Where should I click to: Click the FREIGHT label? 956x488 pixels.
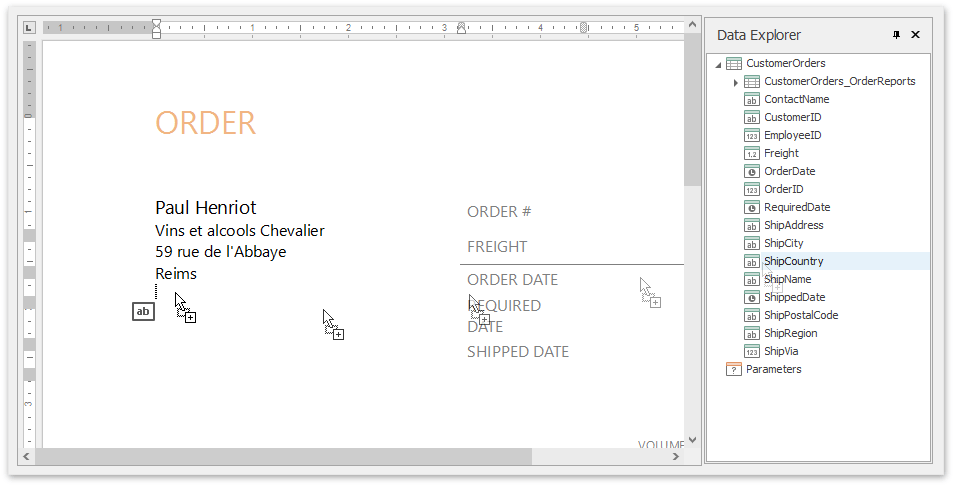[x=497, y=247]
